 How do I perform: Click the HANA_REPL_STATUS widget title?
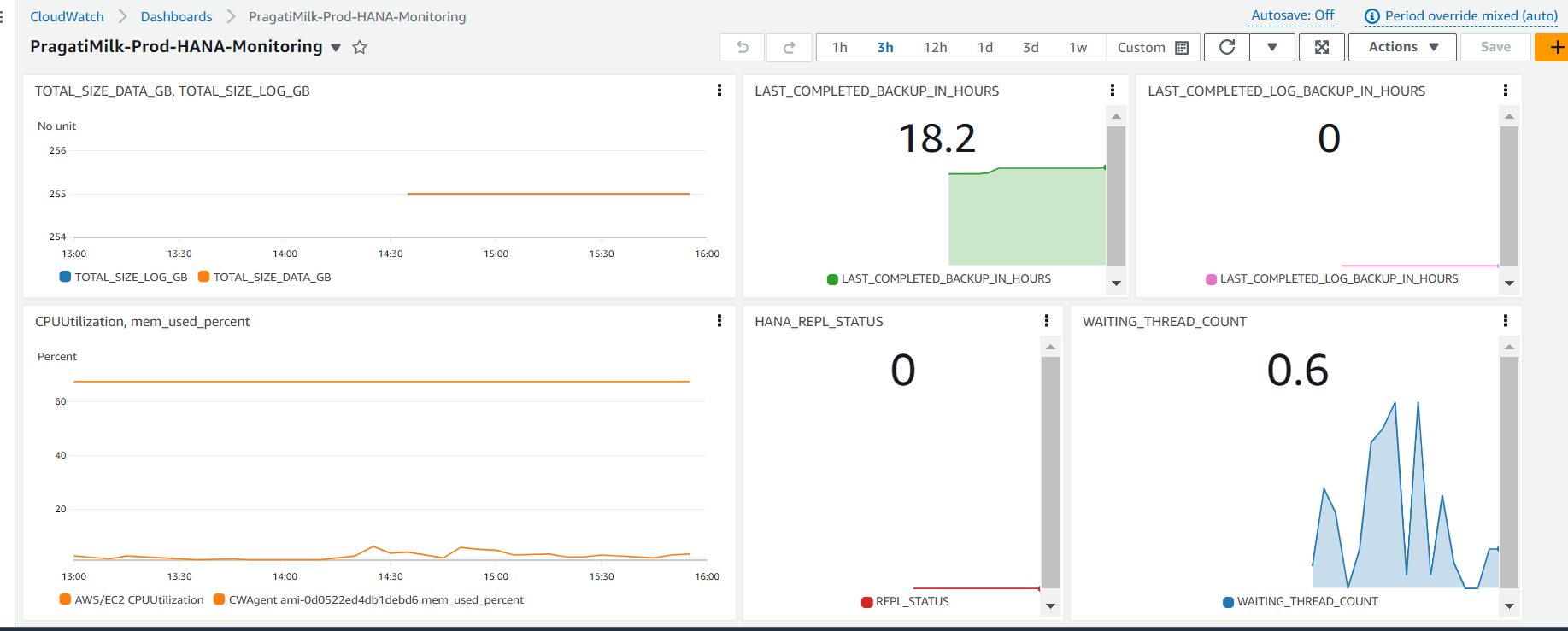coord(819,321)
